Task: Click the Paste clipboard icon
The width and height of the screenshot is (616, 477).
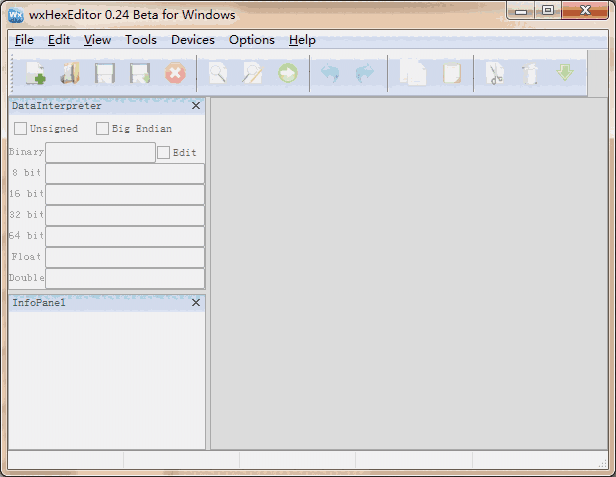Action: pos(452,73)
